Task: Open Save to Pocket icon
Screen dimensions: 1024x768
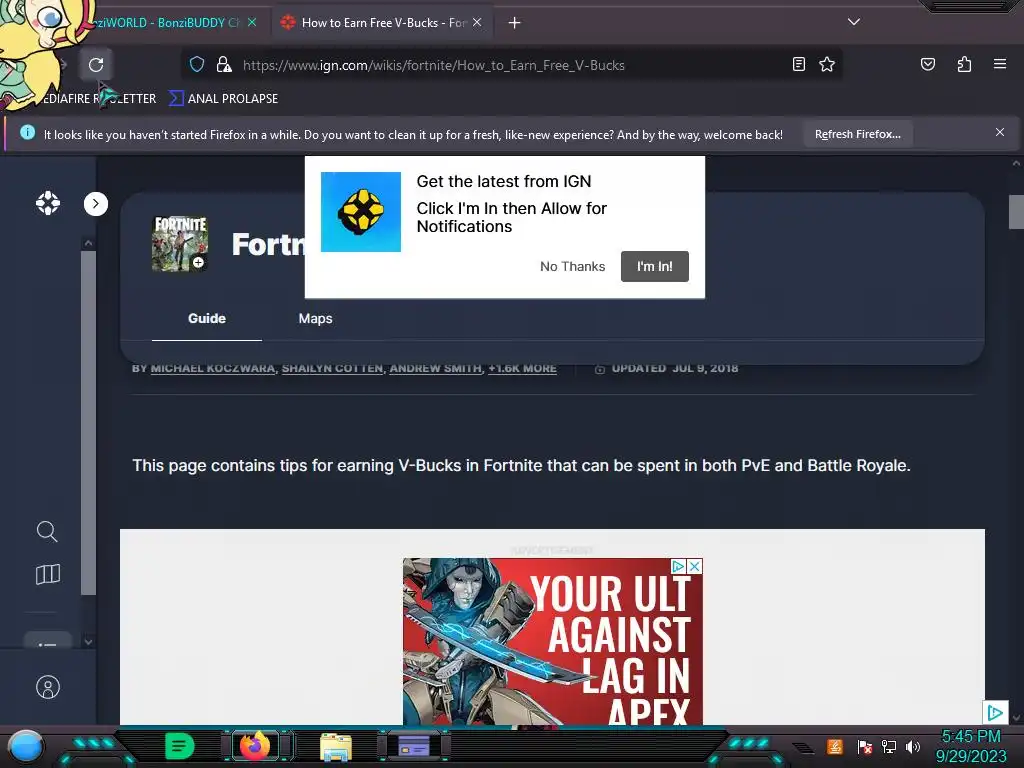Action: coord(927,64)
